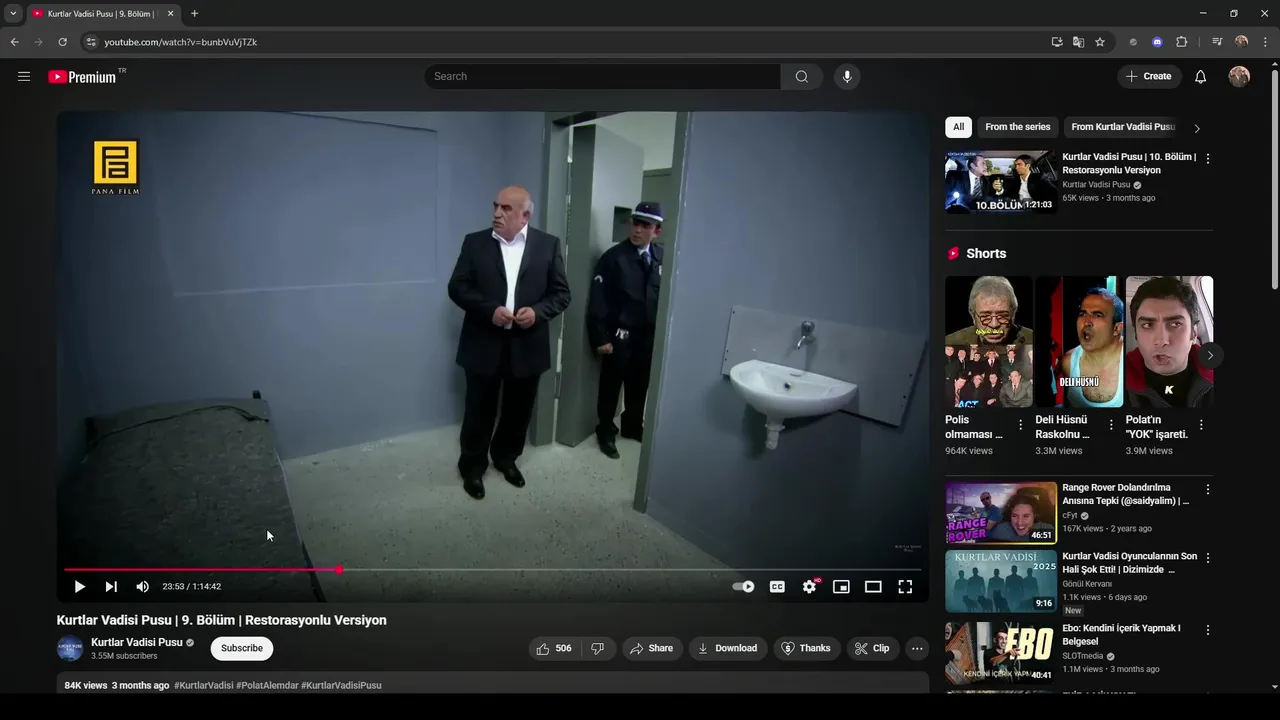Open options for Polis olmaması short
The image size is (1280, 720).
coord(1021,425)
